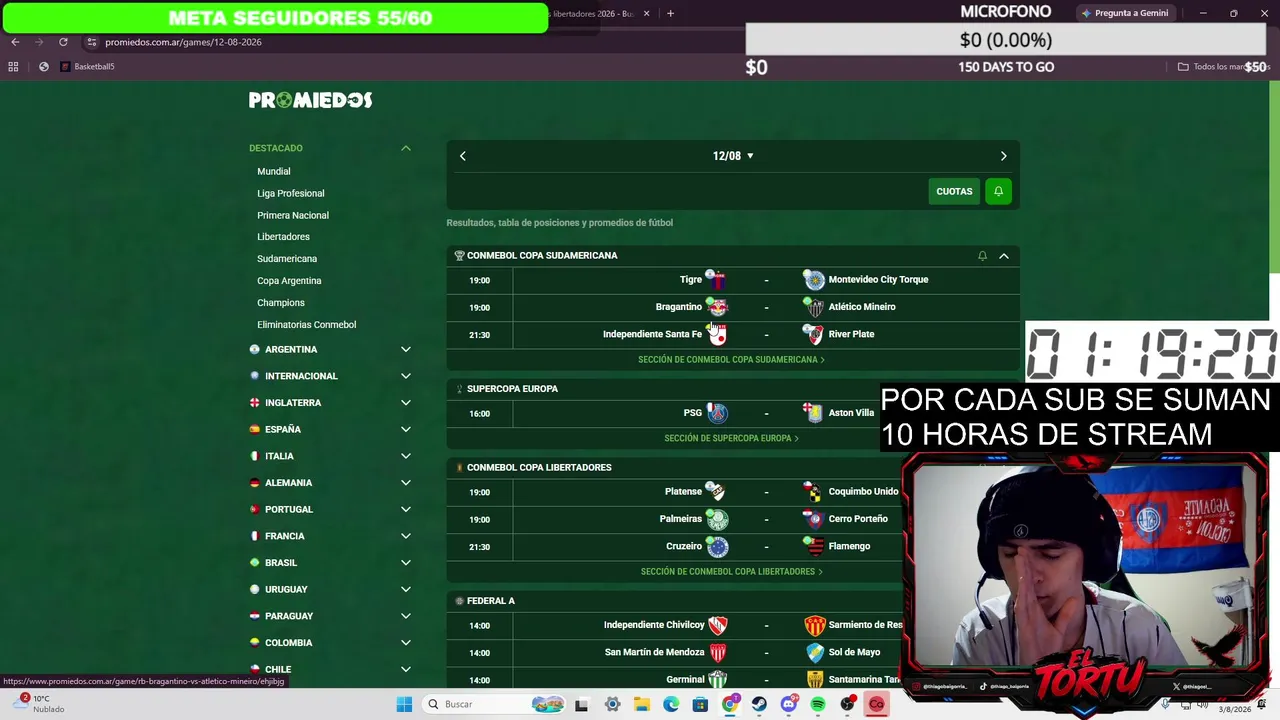Open Sección de Supercopa Europa link
Image resolution: width=1280 pixels, height=720 pixels.
[731, 438]
